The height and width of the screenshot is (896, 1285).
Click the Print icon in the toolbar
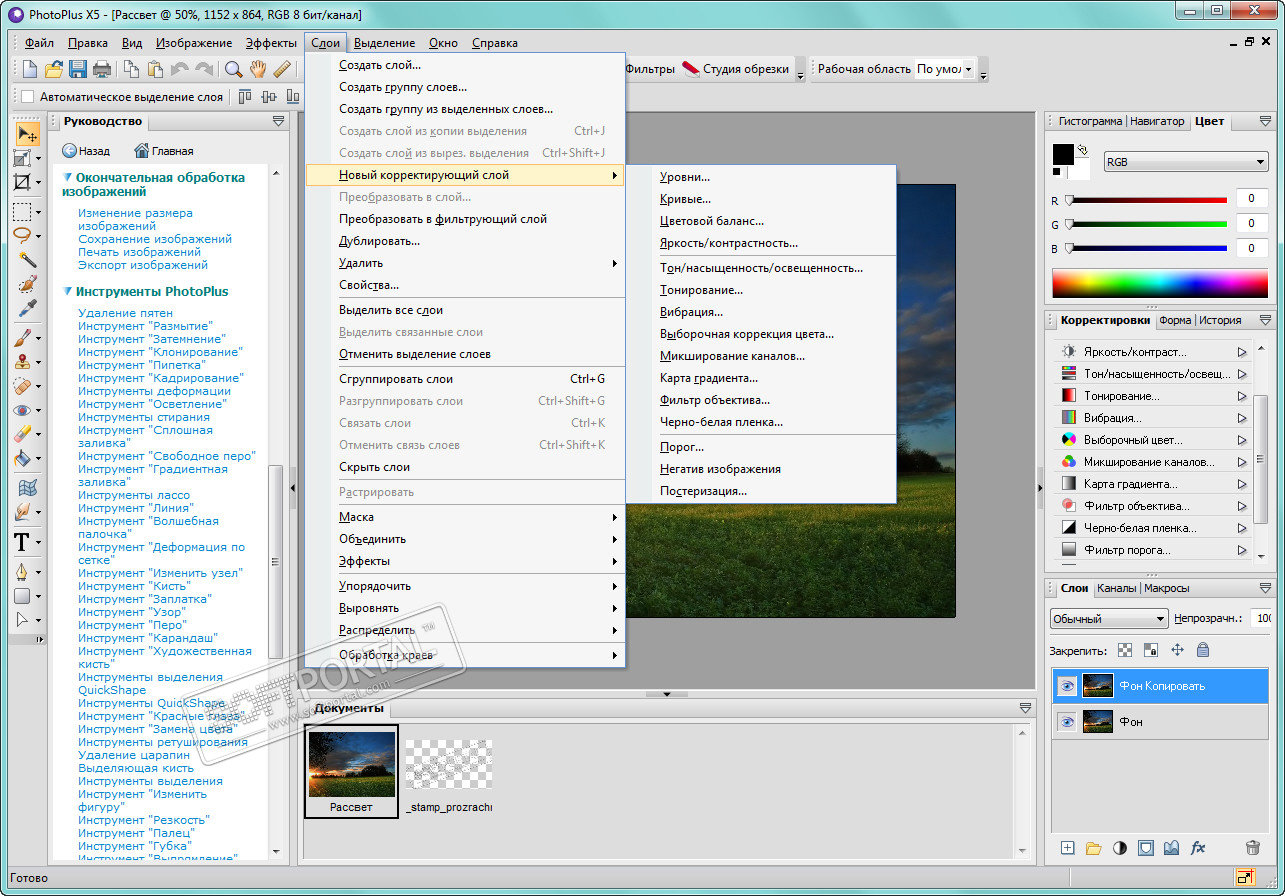point(102,69)
